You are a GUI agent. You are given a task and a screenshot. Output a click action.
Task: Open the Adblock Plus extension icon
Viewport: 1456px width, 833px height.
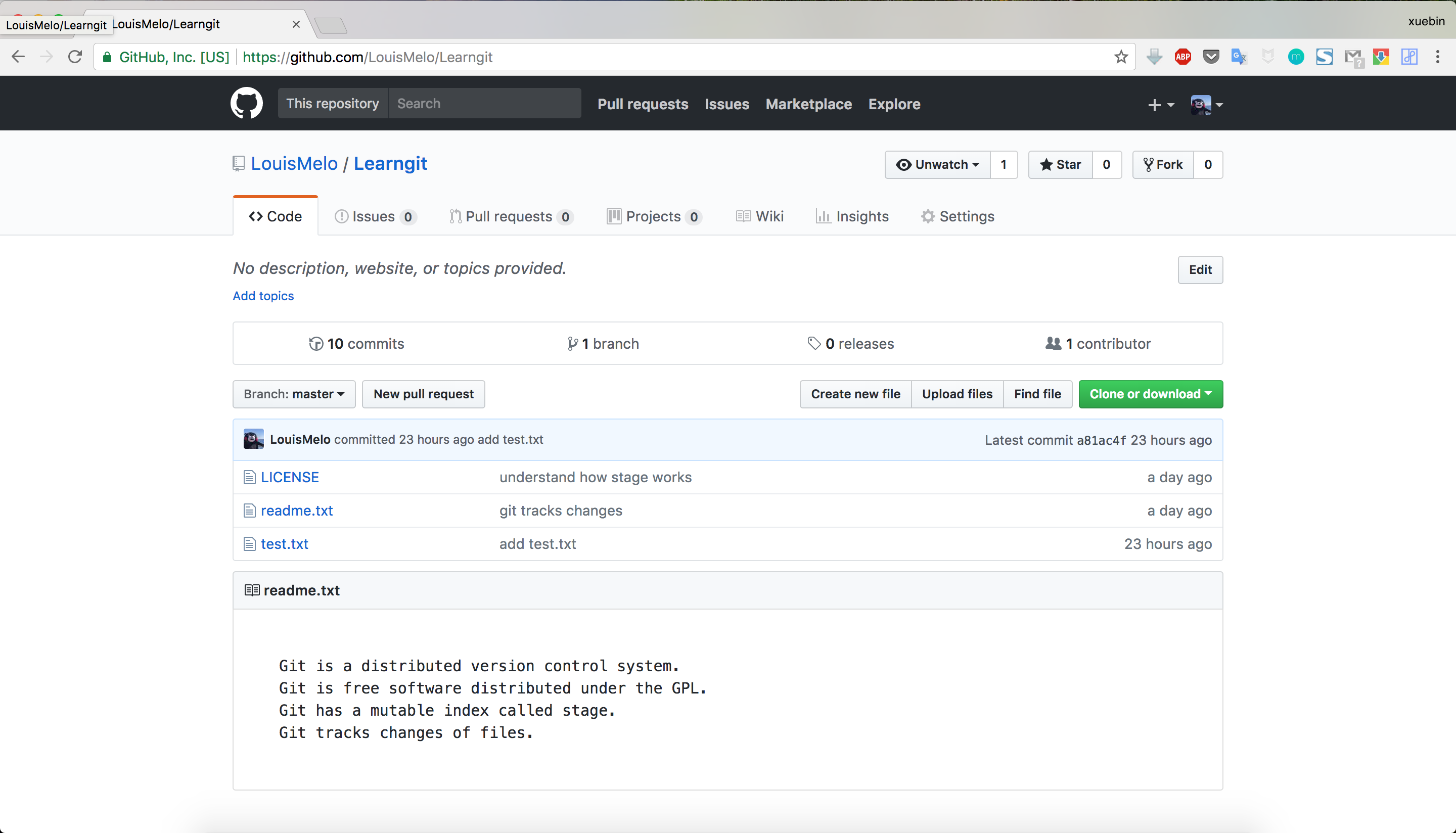1182,57
